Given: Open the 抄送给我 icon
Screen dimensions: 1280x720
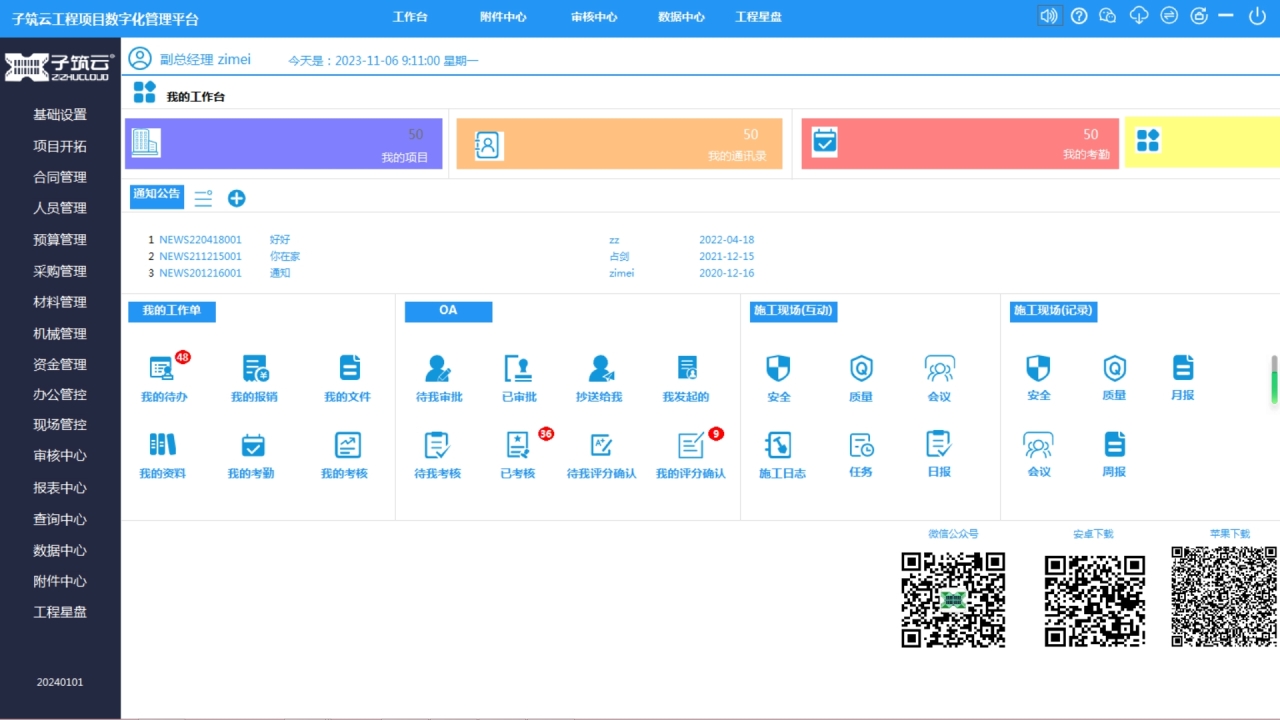Looking at the screenshot, I should point(600,369).
